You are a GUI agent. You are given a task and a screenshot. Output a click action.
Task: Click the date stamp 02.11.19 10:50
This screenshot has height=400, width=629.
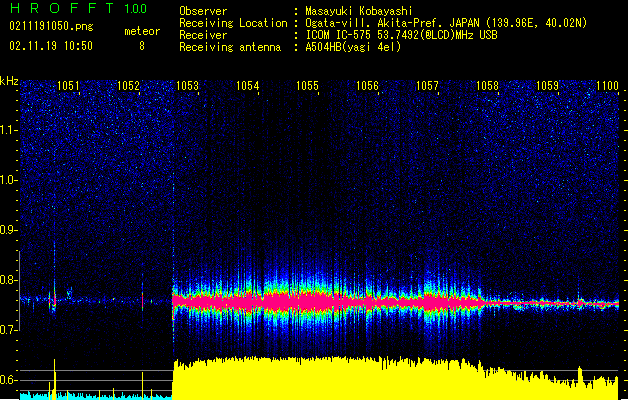[x=51, y=45]
